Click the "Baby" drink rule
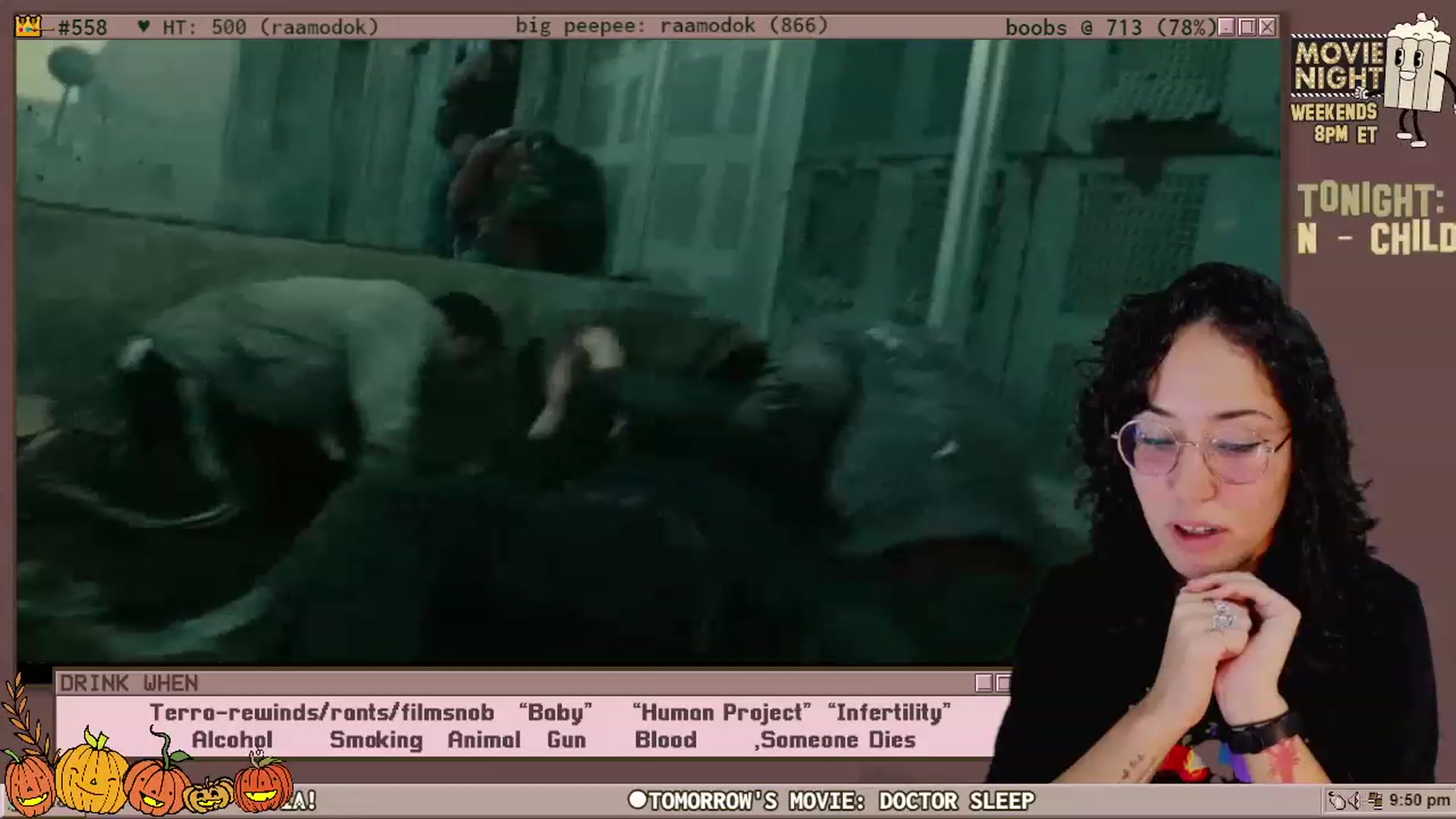Image resolution: width=1456 pixels, height=819 pixels. click(x=555, y=712)
